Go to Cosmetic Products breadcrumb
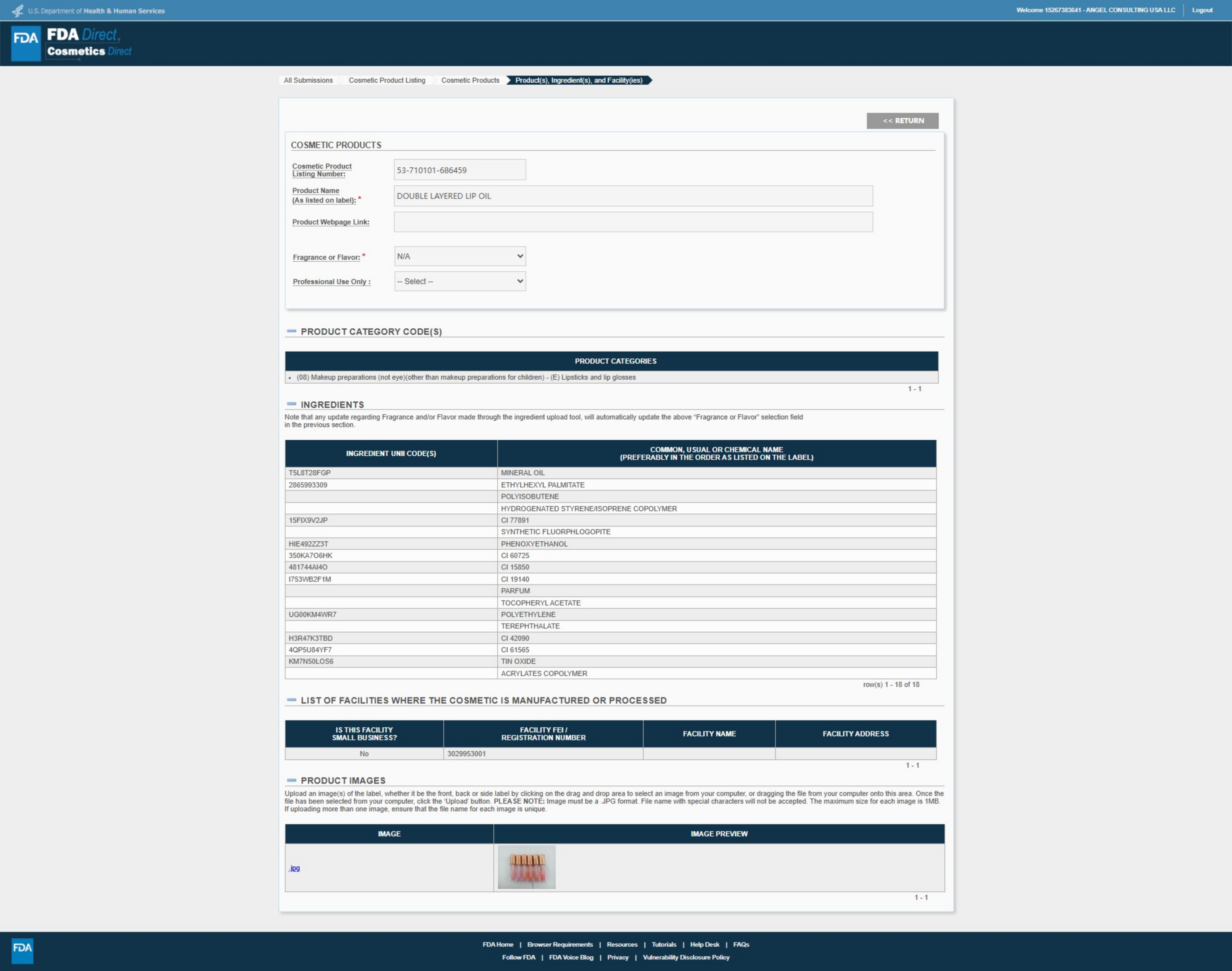The width and height of the screenshot is (1232, 971). click(470, 80)
